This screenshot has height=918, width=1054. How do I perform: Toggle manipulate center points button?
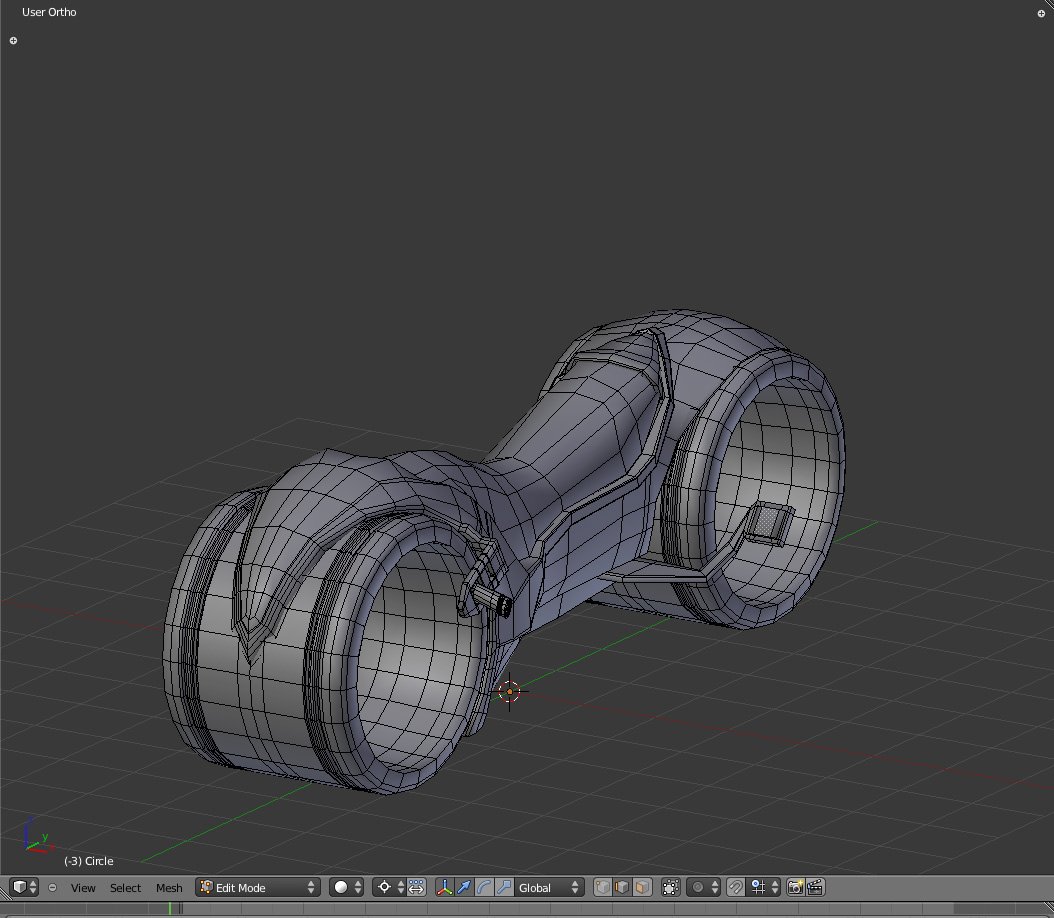pyautogui.click(x=416, y=887)
